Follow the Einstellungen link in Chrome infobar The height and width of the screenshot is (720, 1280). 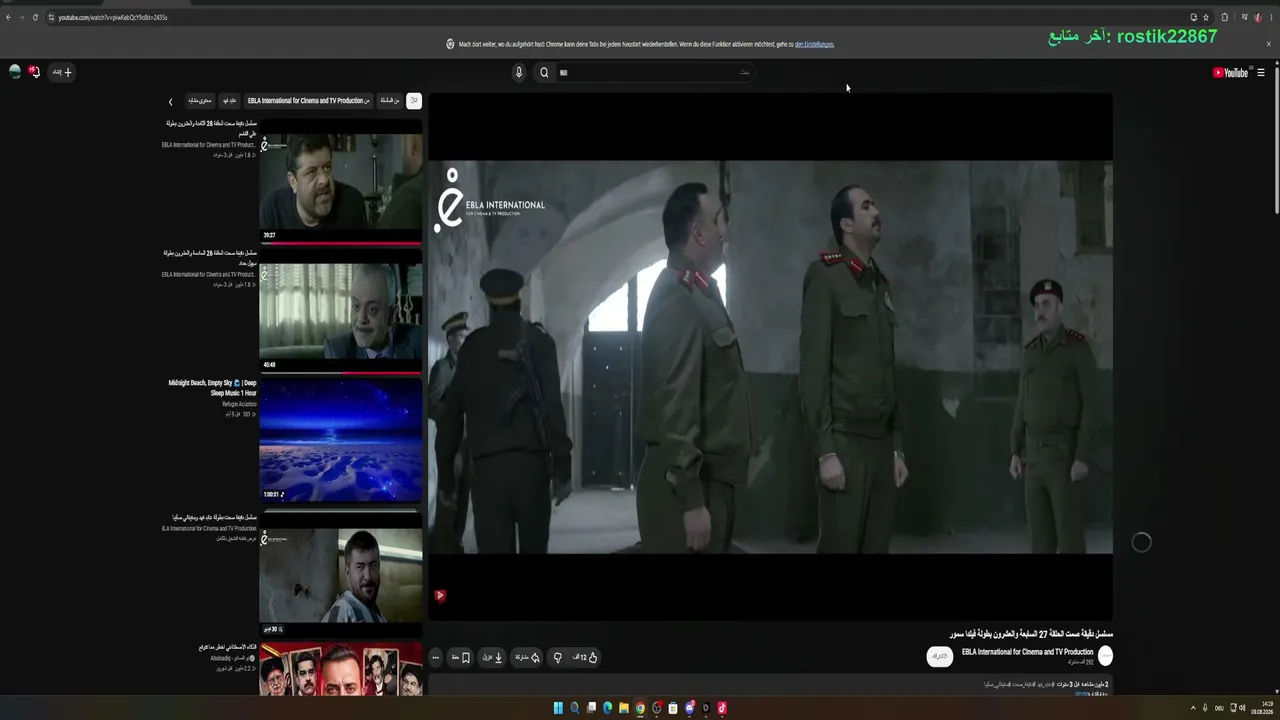pyautogui.click(x=814, y=44)
